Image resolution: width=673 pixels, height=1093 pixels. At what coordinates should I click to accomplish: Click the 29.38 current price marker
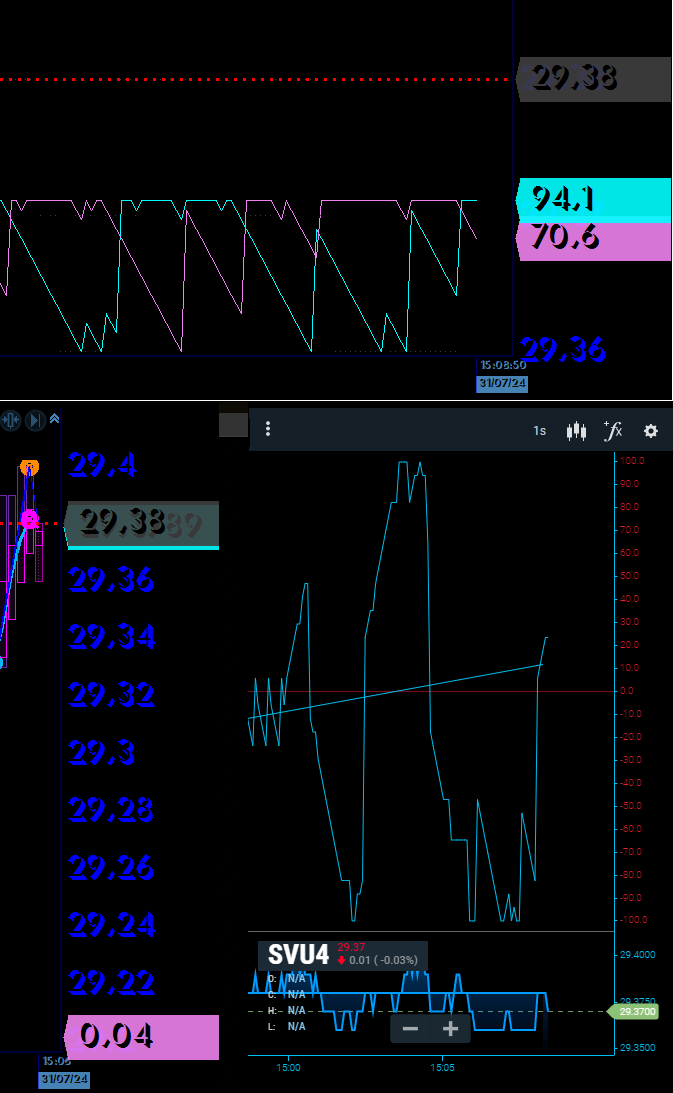[x=140, y=523]
